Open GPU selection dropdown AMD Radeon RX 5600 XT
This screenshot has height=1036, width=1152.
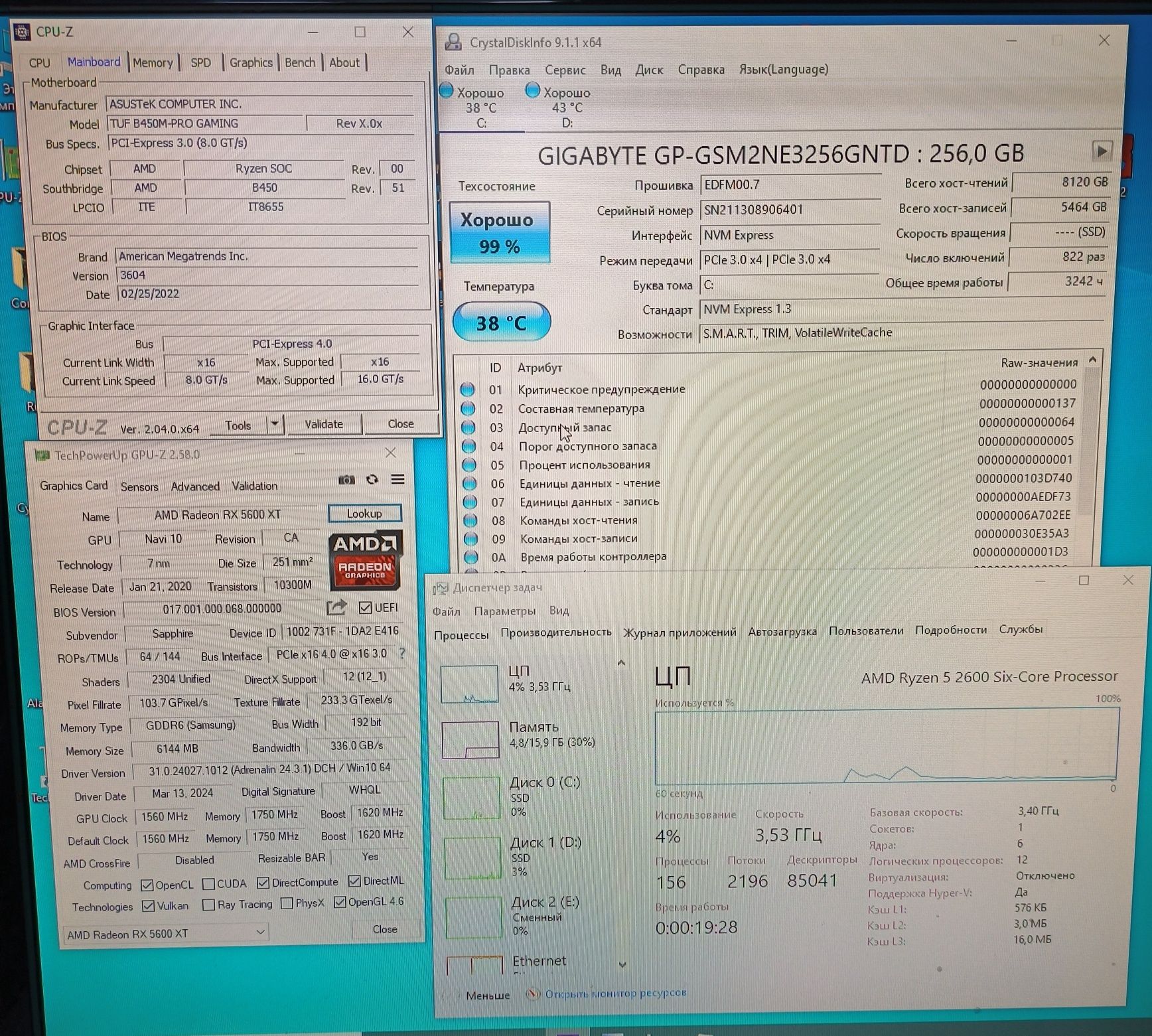click(x=166, y=934)
